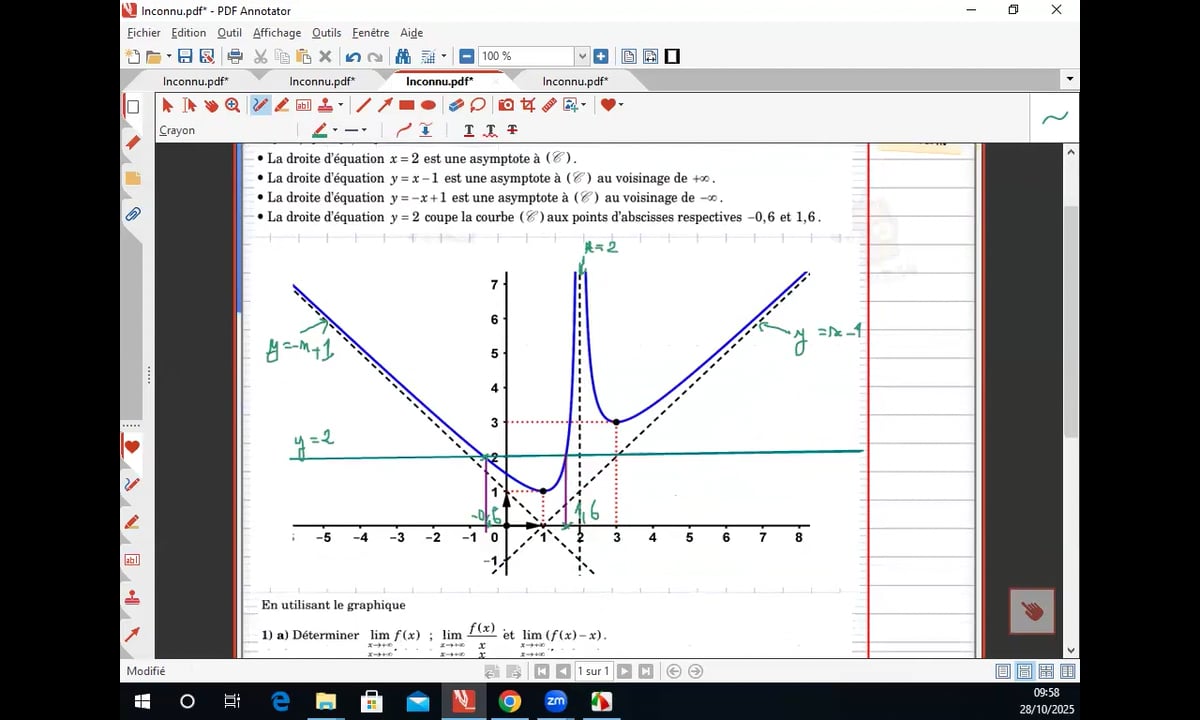Select the Zoom magnifier tool
This screenshot has height=720, width=1200.
click(232, 105)
